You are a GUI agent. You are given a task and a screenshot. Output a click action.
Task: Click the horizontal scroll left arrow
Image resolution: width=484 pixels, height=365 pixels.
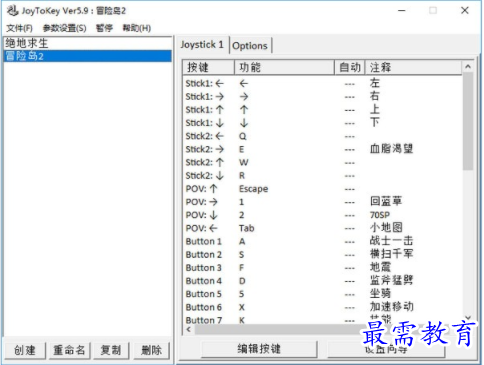pyautogui.click(x=189, y=329)
